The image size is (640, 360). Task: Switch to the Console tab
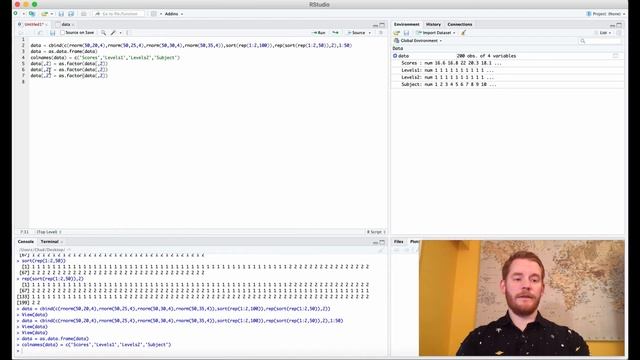click(26, 242)
